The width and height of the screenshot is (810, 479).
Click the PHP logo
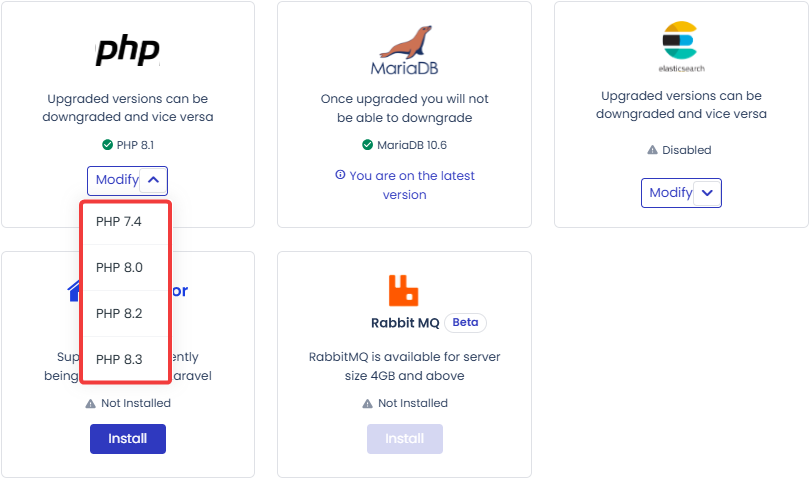(128, 50)
